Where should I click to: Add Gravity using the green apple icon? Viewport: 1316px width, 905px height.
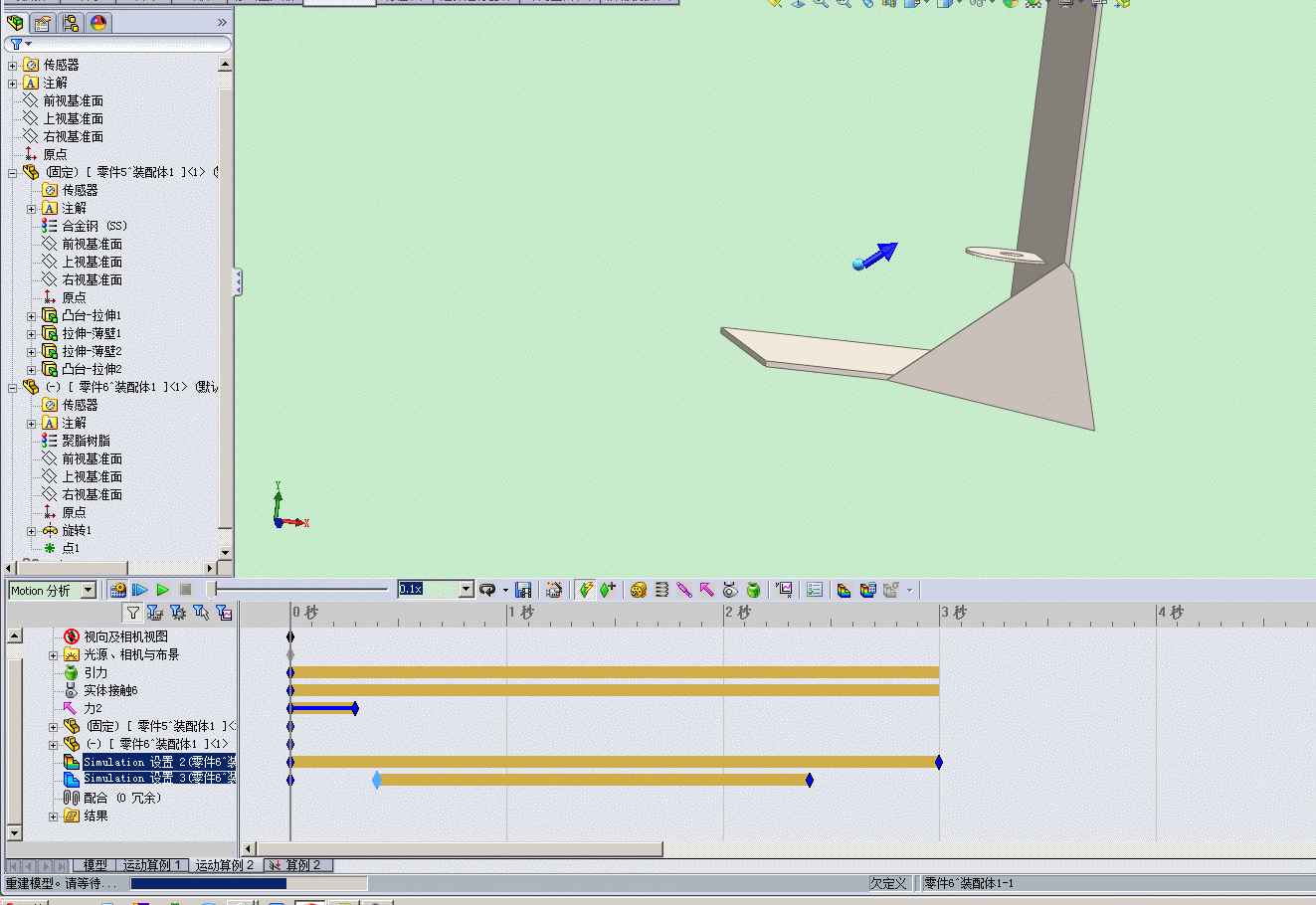(x=753, y=590)
